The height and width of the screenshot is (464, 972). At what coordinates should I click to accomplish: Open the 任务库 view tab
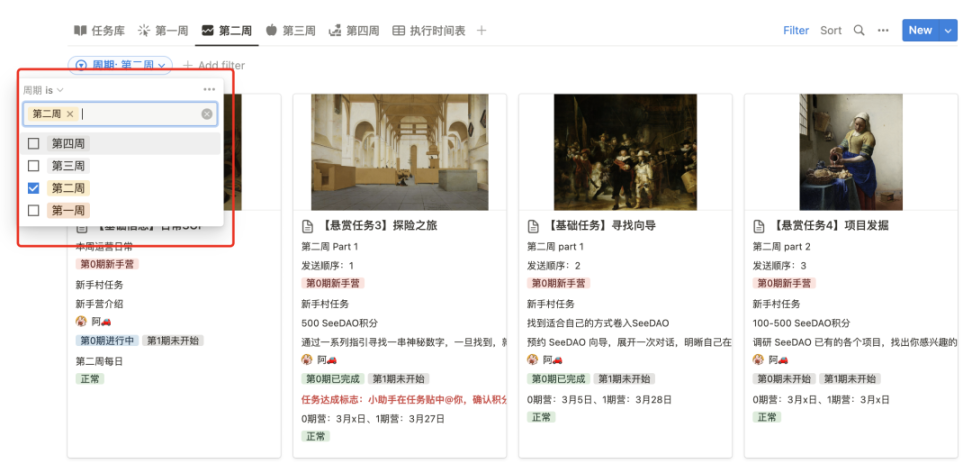(100, 30)
